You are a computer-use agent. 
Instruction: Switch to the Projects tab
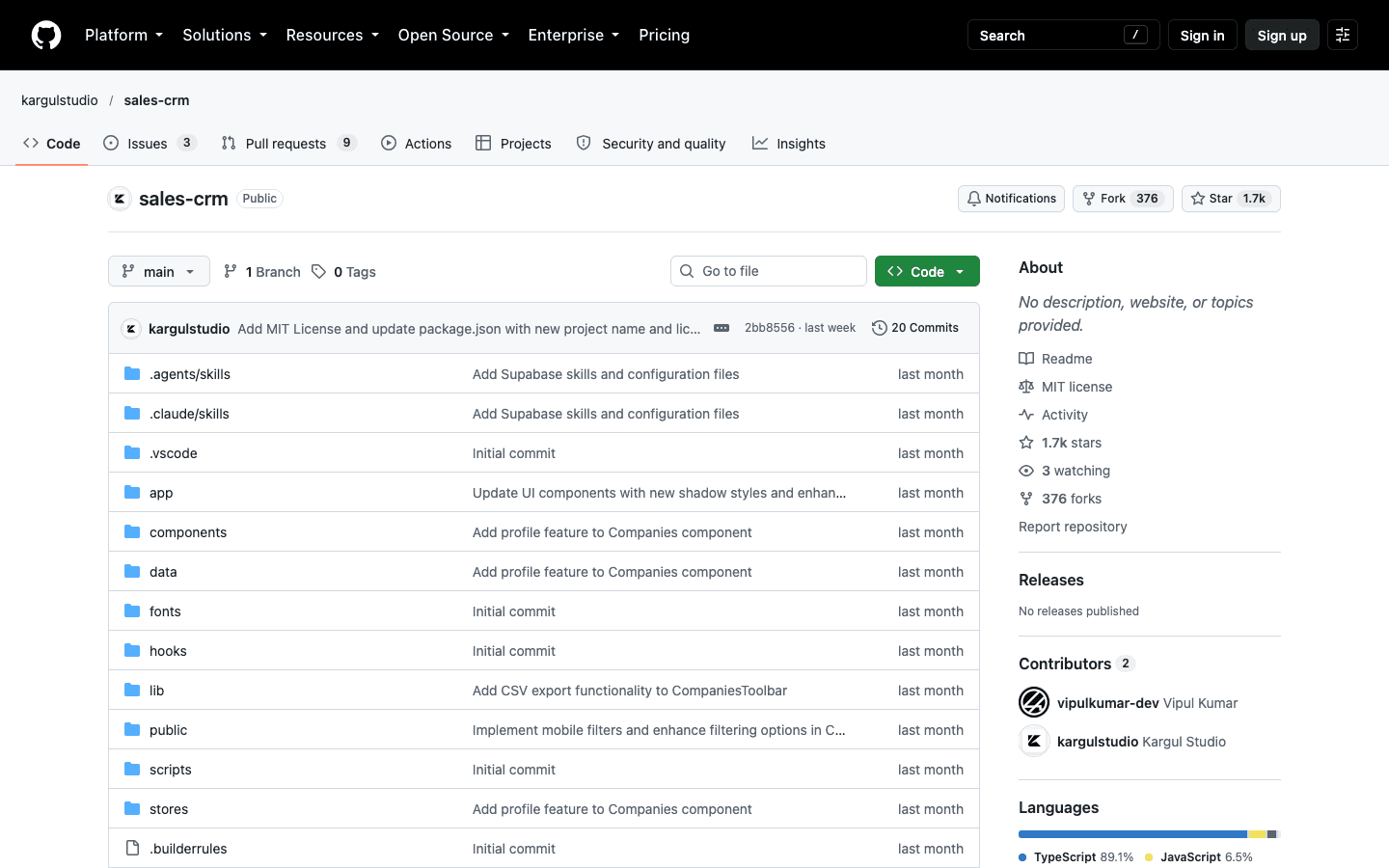pos(513,144)
